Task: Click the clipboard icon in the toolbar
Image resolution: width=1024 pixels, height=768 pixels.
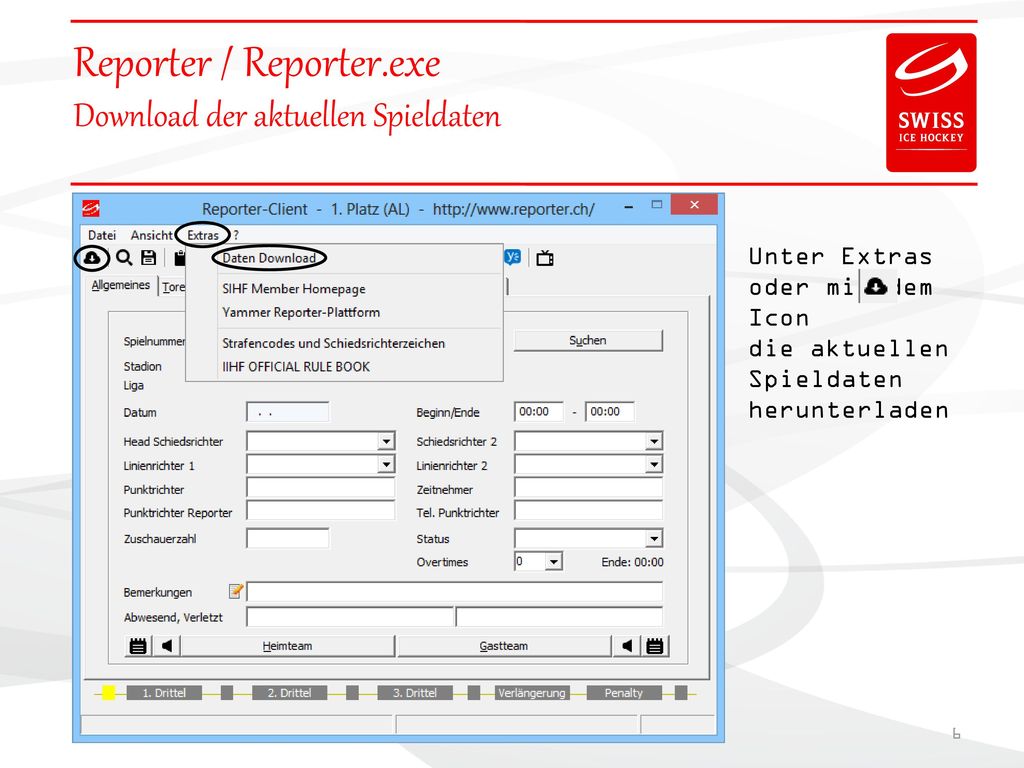Action: [x=180, y=258]
